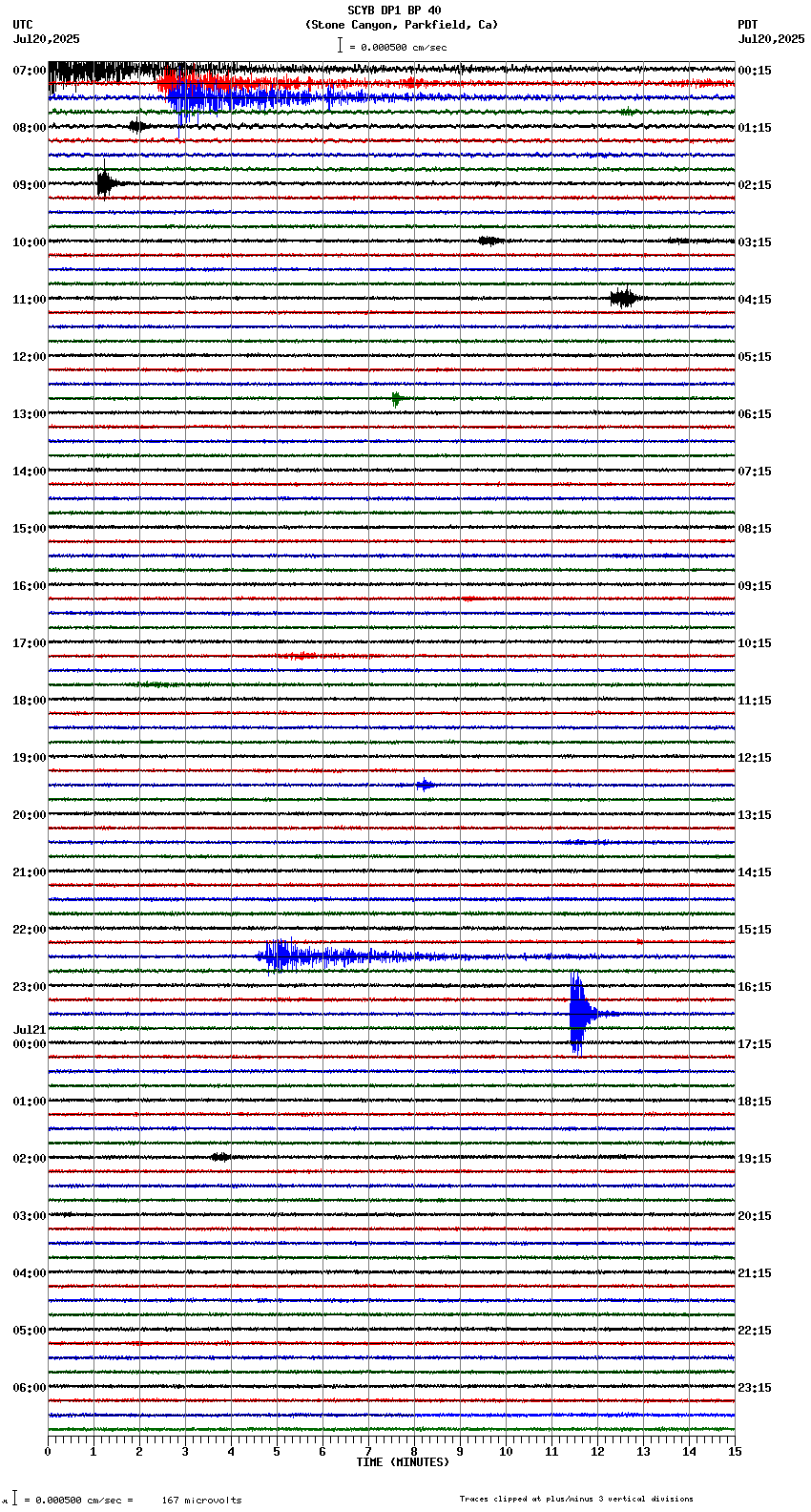
Task: Click the footer text '167 microvolts'
Action: click(x=201, y=1500)
